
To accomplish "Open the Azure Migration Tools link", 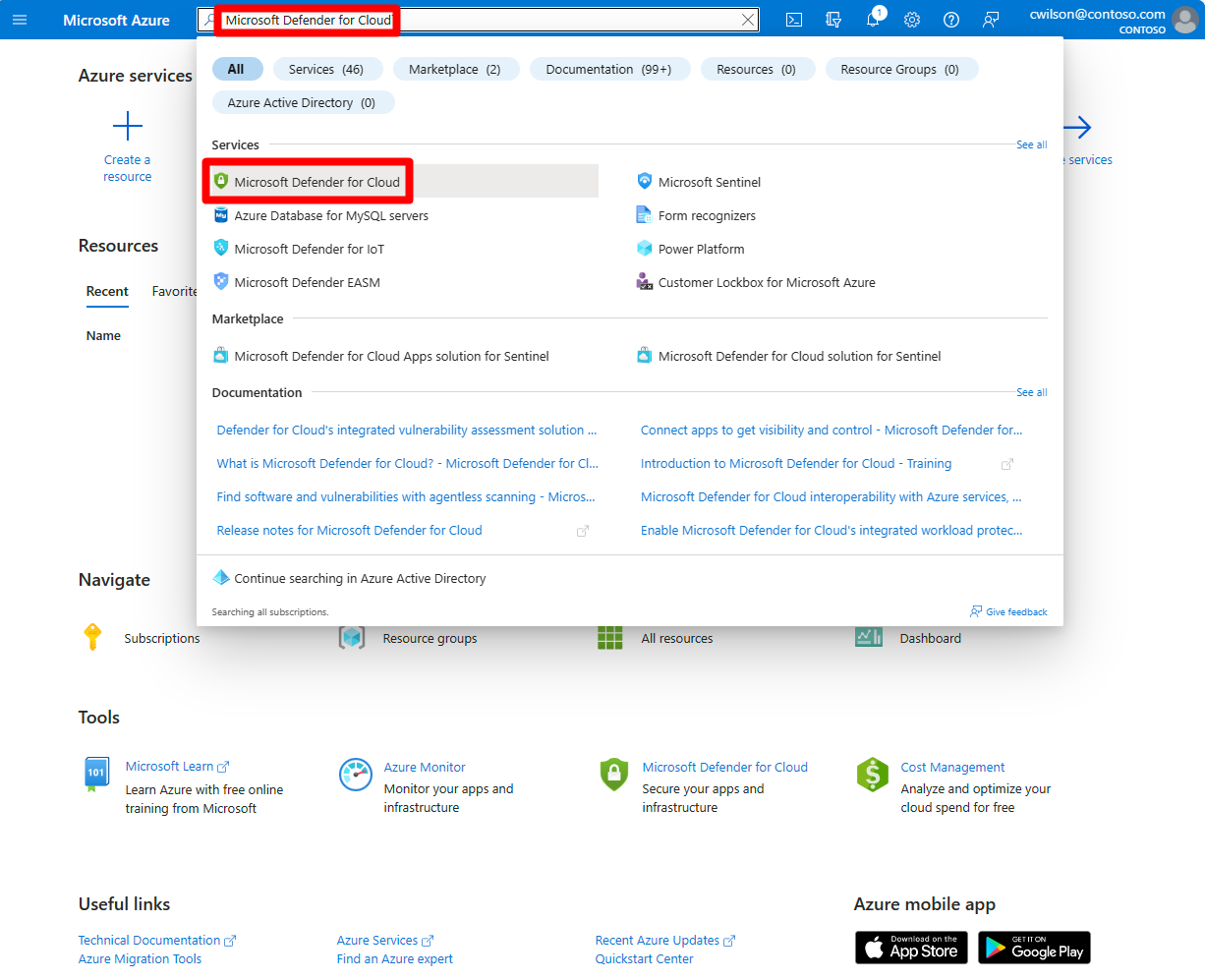I will point(140,958).
